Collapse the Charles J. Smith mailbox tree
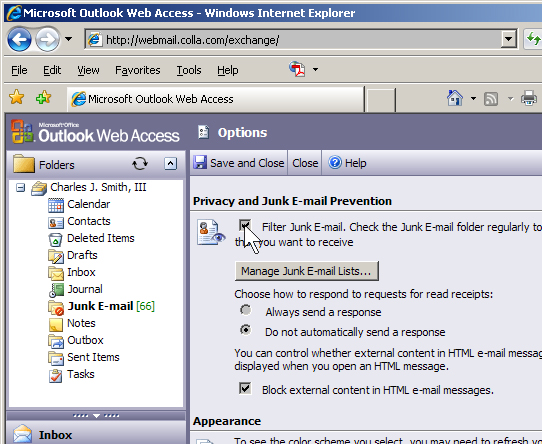 (x=21, y=188)
